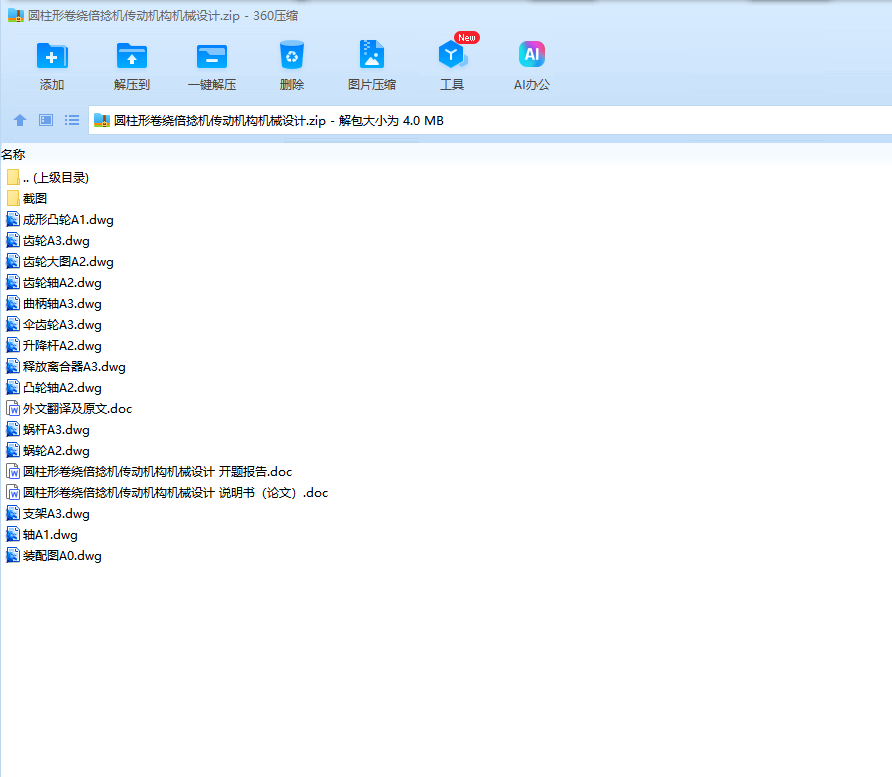Click the folder icon beside 截图
The image size is (892, 777).
tap(13, 198)
